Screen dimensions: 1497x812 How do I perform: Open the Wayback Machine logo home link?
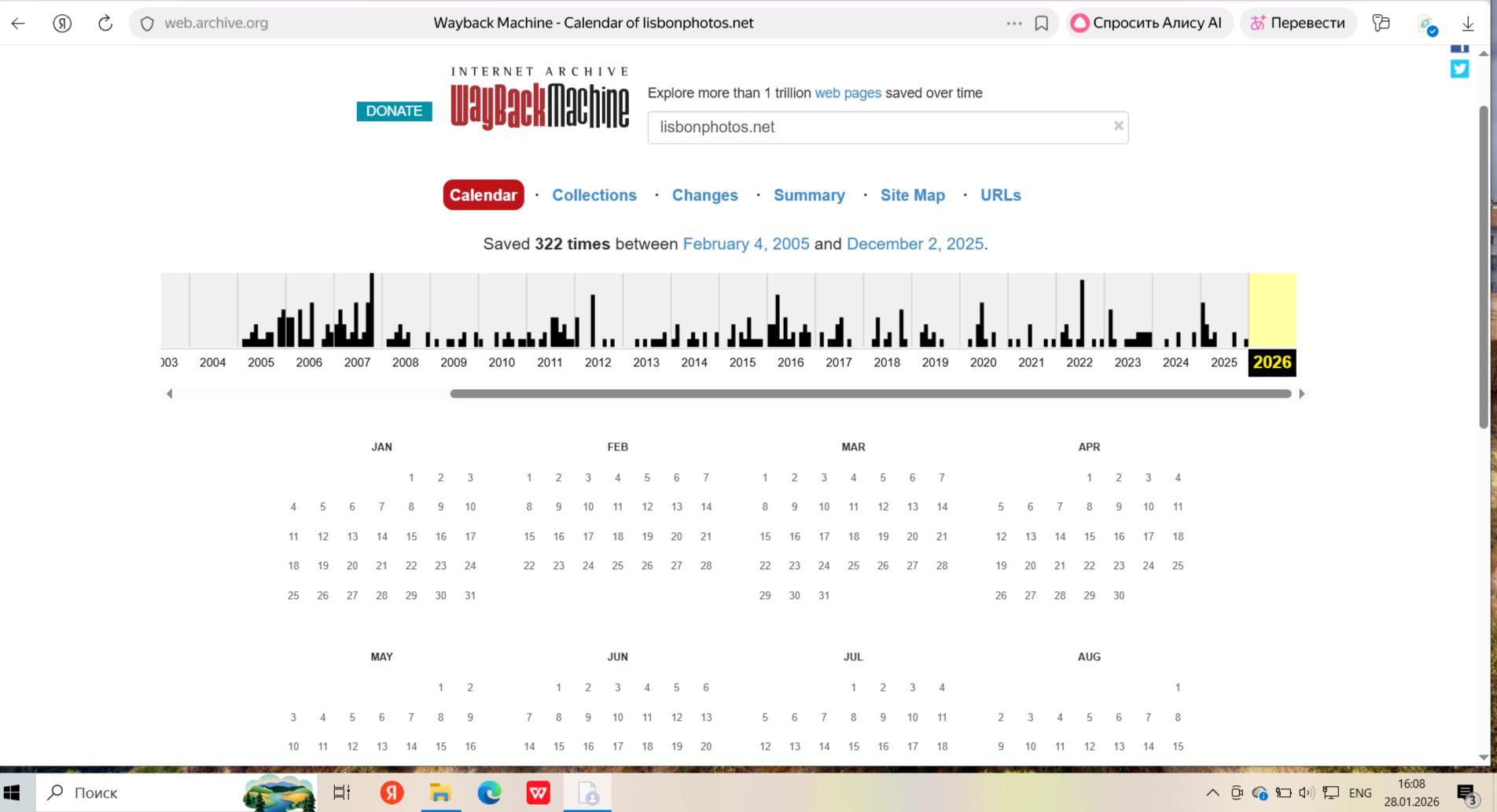click(540, 98)
